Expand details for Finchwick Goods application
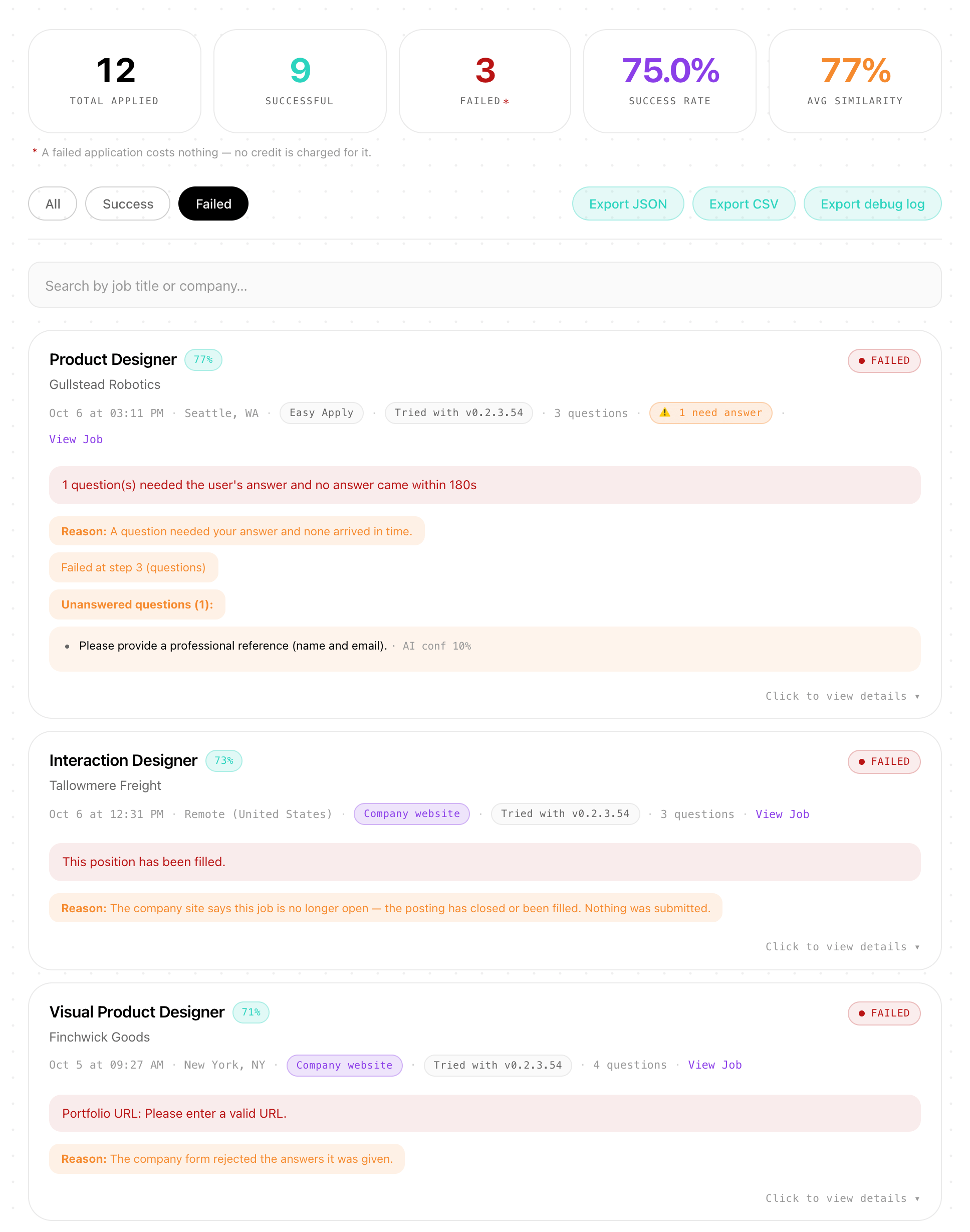The image size is (970, 1232). point(842,1198)
